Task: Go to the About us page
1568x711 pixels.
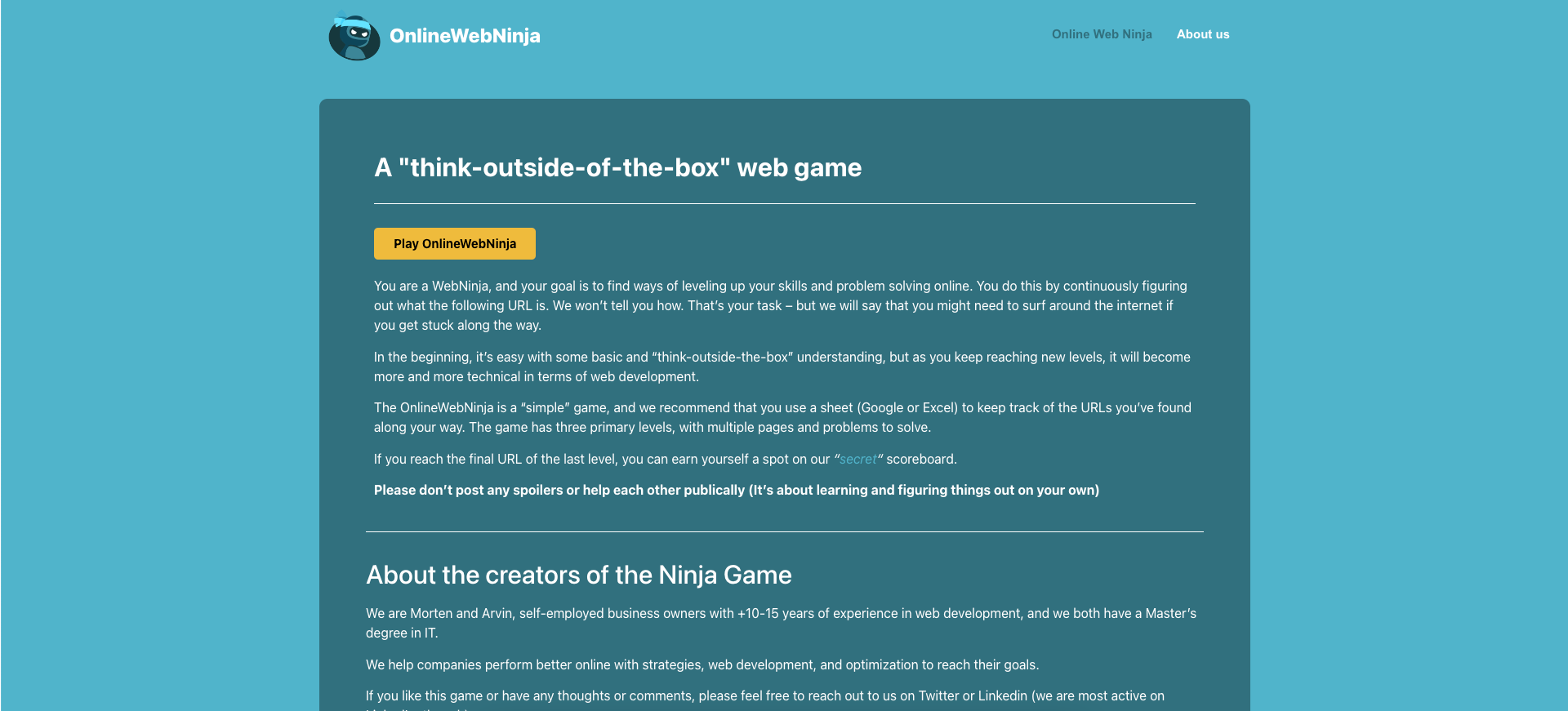Action: (x=1202, y=34)
